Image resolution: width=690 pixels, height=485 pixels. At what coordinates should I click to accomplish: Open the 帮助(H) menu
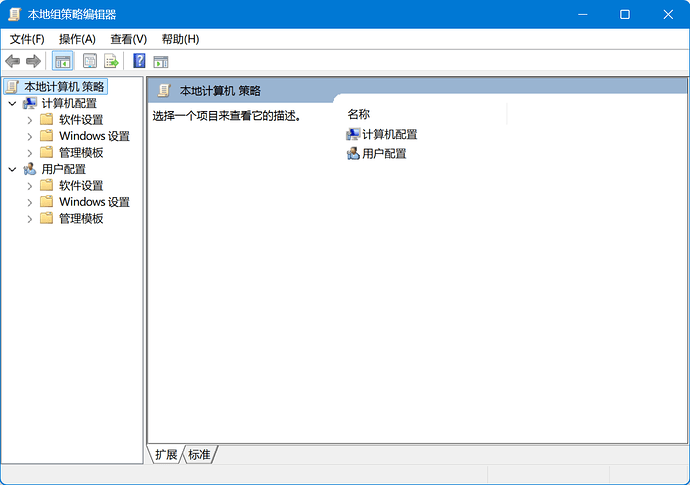point(180,40)
